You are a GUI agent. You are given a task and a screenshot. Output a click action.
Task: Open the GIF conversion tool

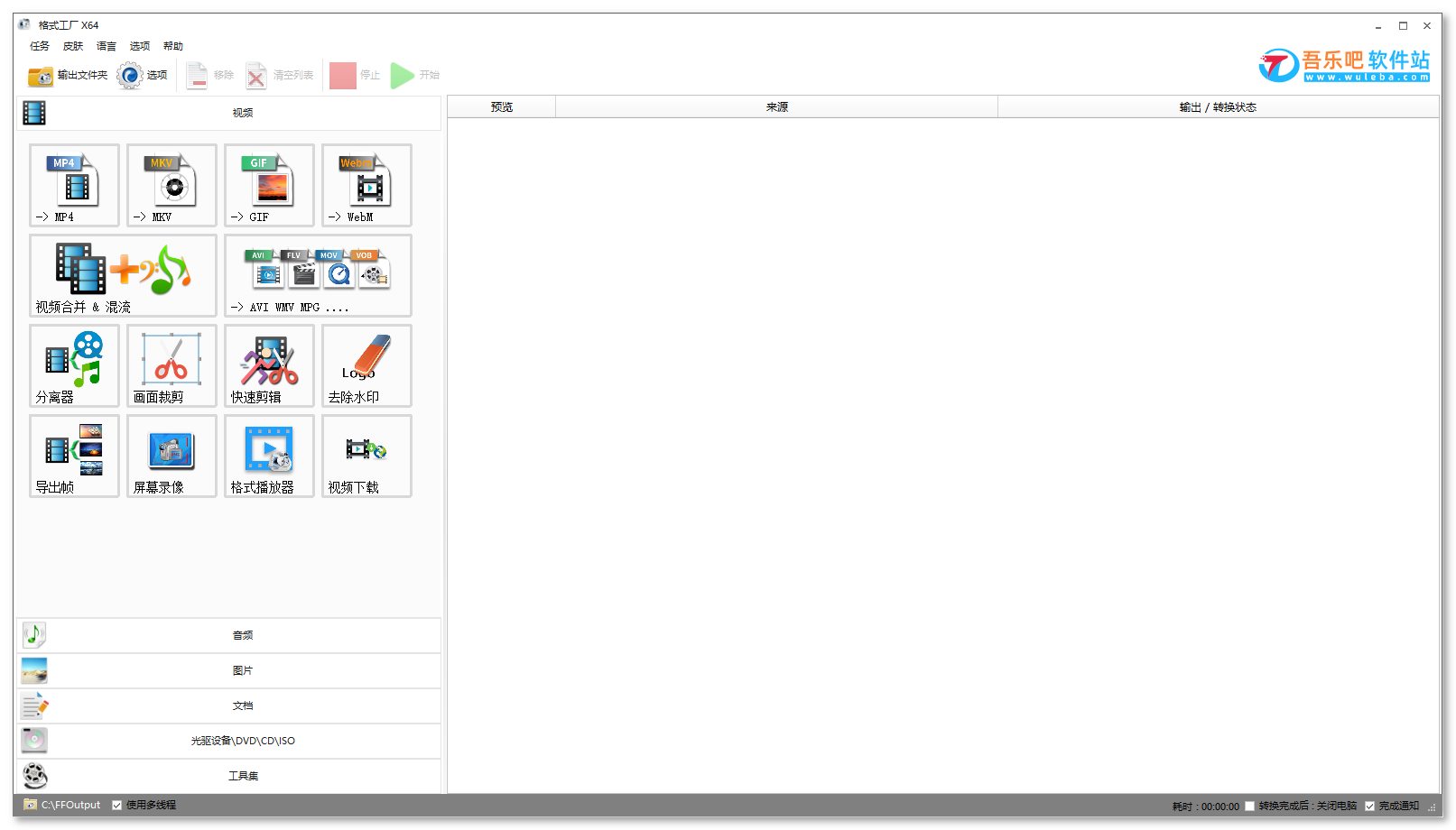269,185
